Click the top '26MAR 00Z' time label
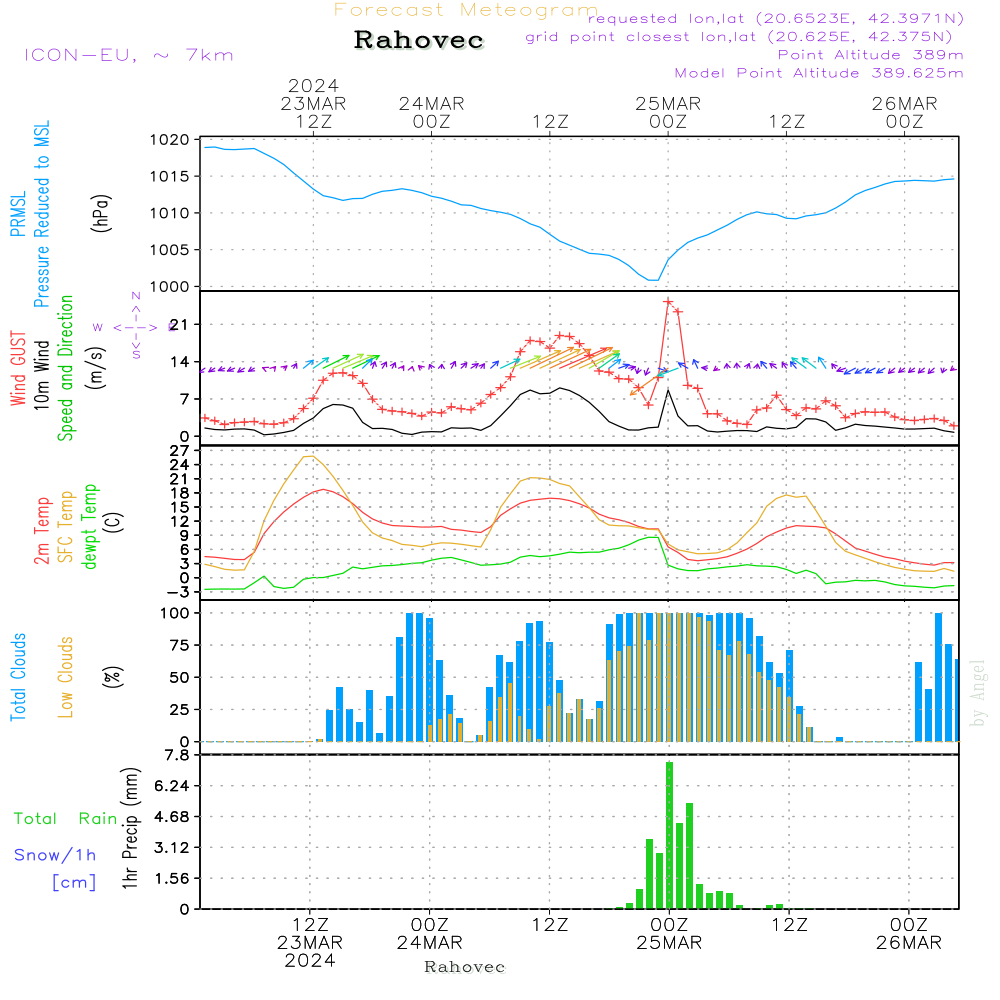This screenshot has width=1000, height=1000. pyautogui.click(x=904, y=112)
